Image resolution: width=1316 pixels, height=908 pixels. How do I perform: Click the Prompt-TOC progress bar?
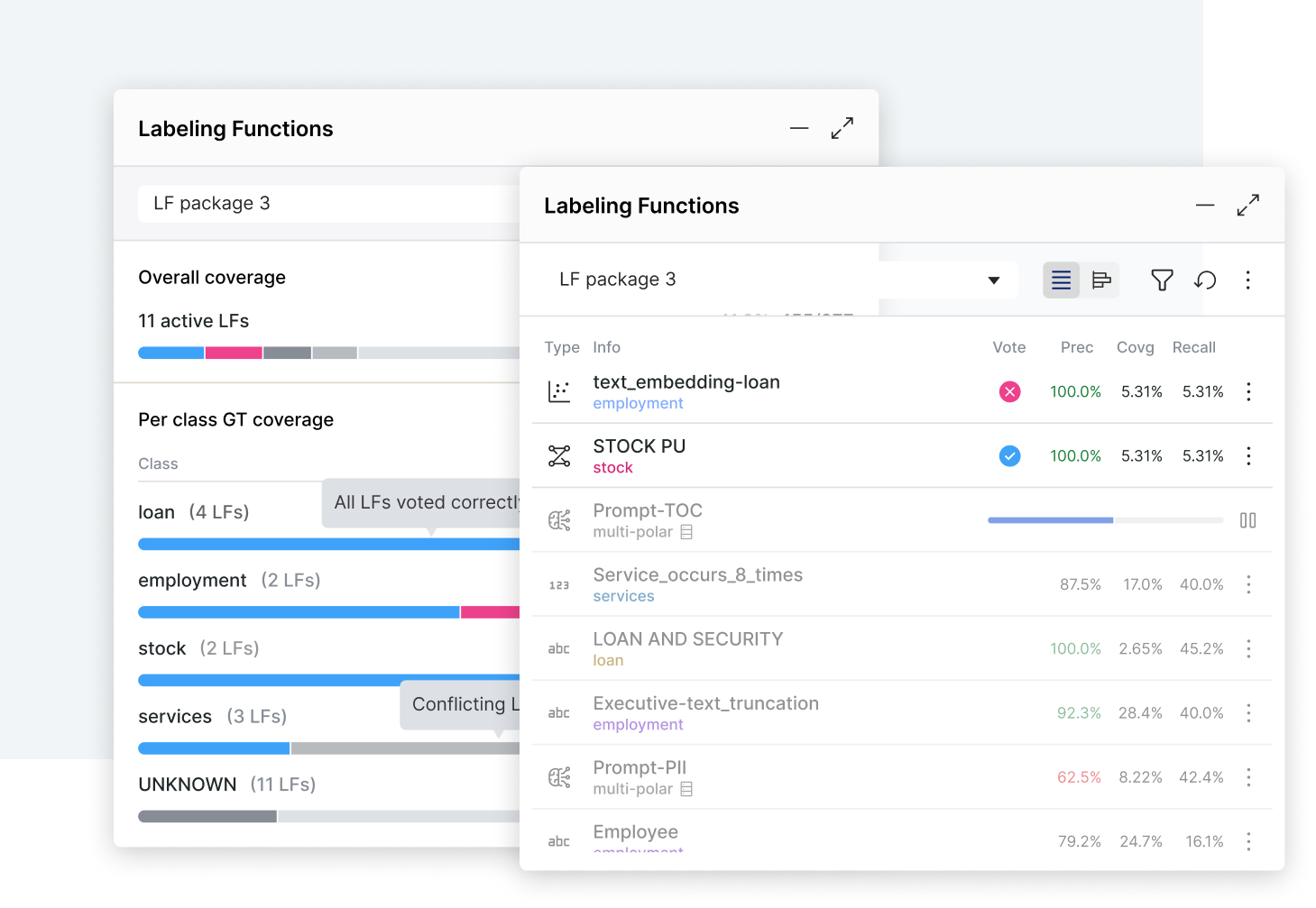point(1106,520)
